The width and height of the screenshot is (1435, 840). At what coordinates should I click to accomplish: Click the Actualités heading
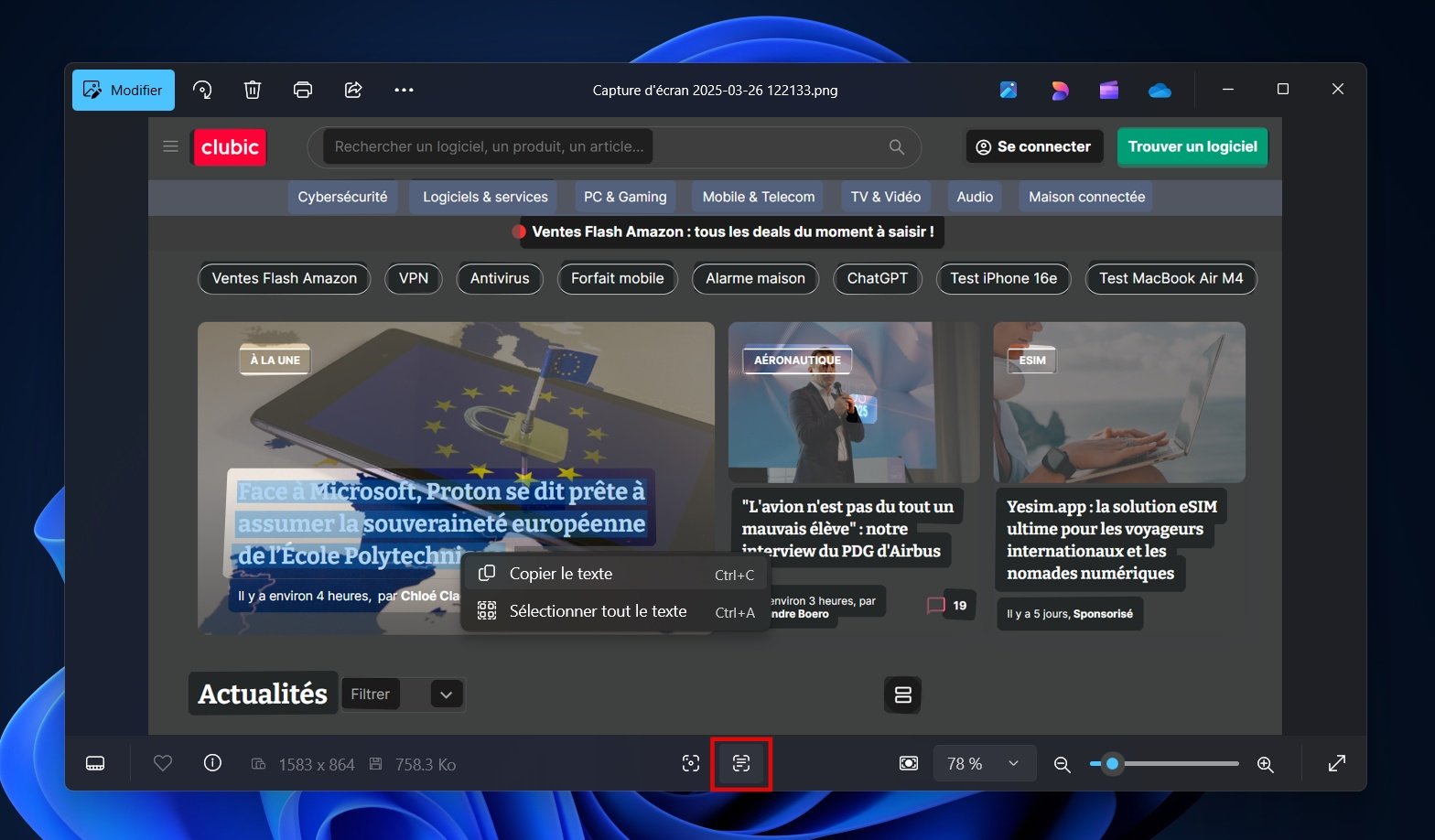point(263,695)
